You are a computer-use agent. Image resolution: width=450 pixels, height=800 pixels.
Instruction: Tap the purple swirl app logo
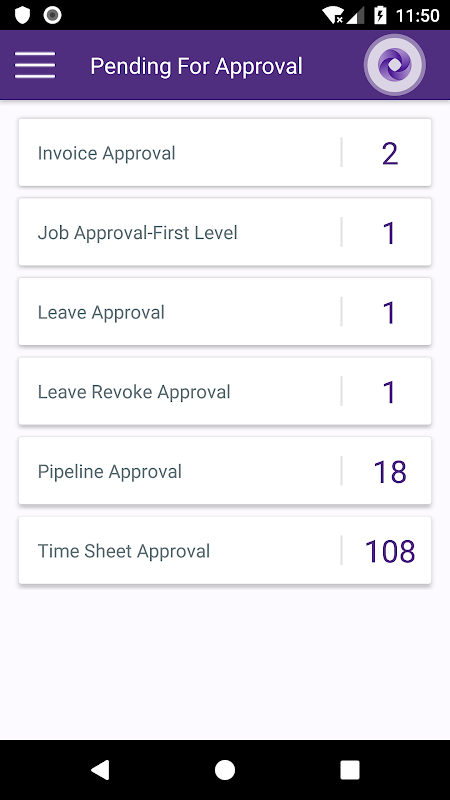(394, 65)
